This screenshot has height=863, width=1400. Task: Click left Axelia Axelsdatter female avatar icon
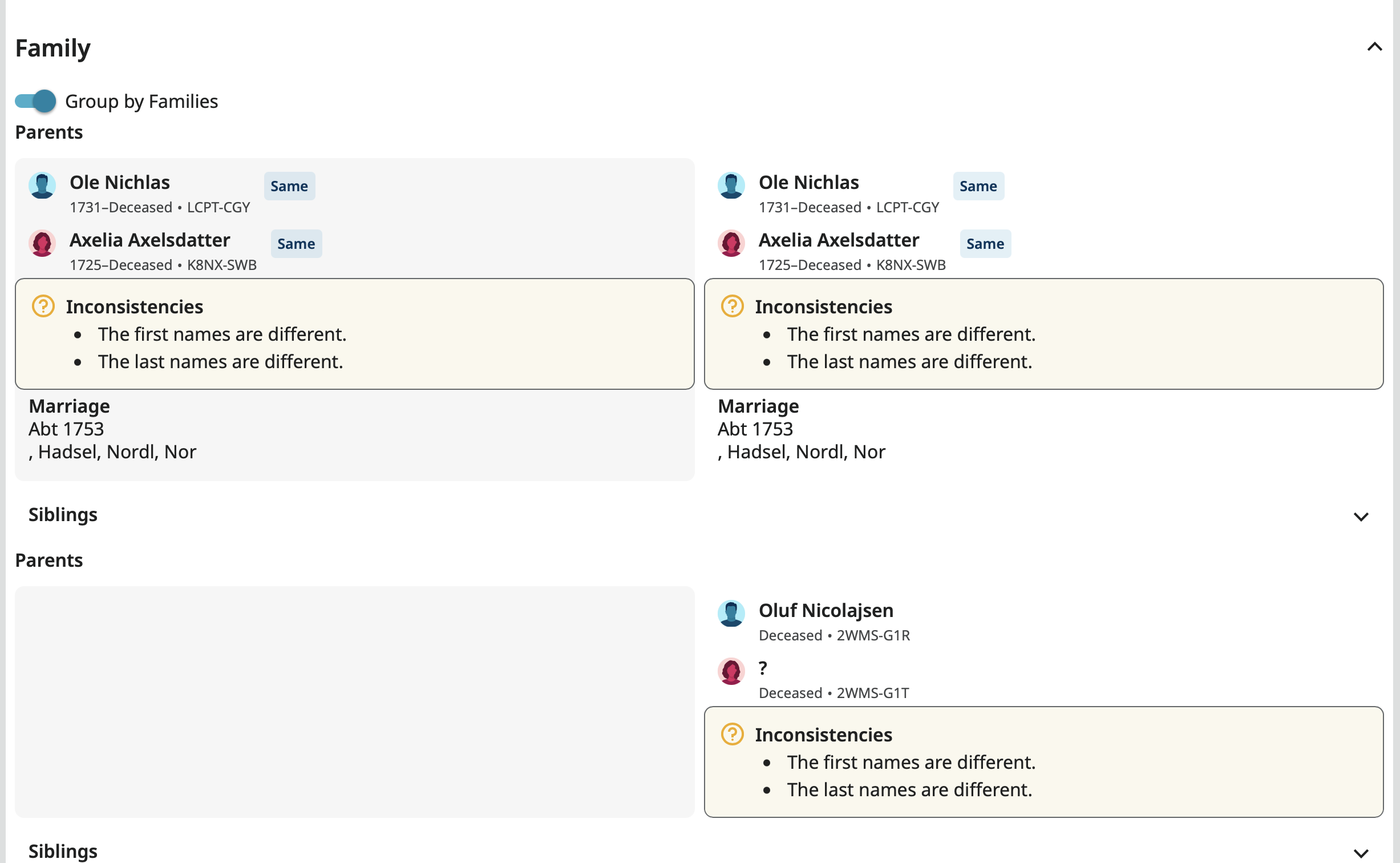pos(42,243)
